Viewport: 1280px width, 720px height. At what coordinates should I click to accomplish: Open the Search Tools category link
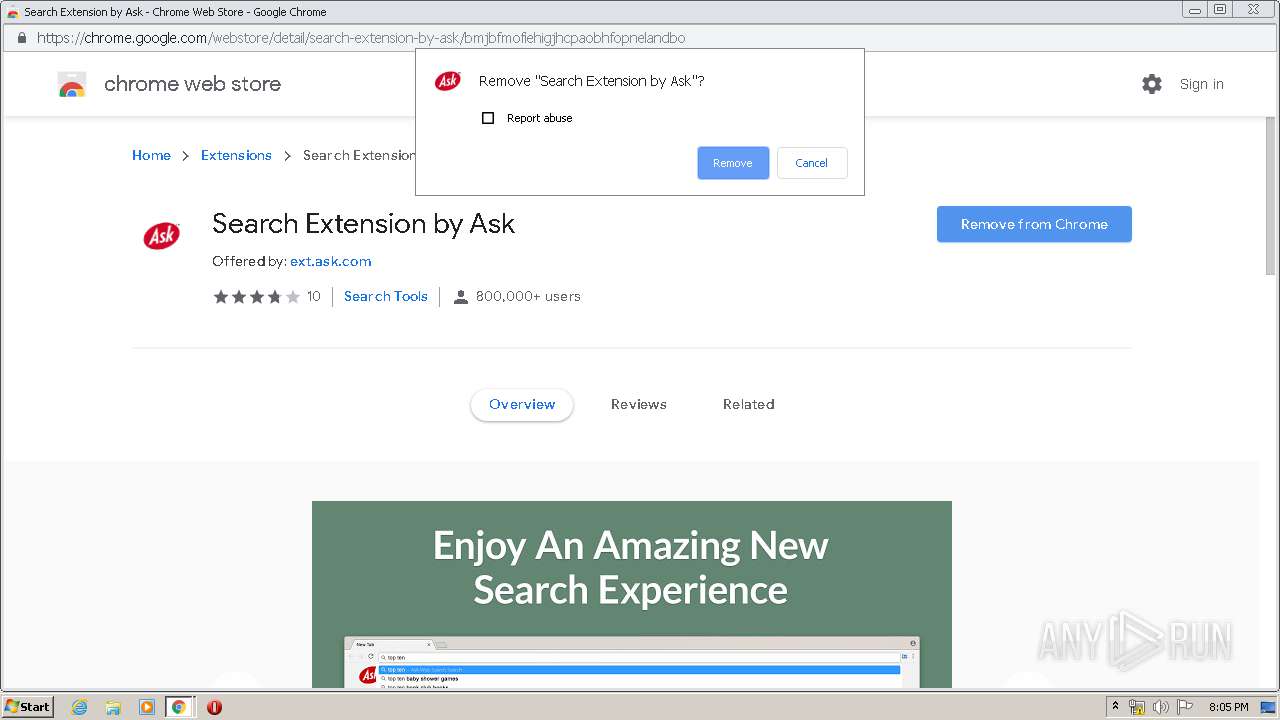click(386, 296)
